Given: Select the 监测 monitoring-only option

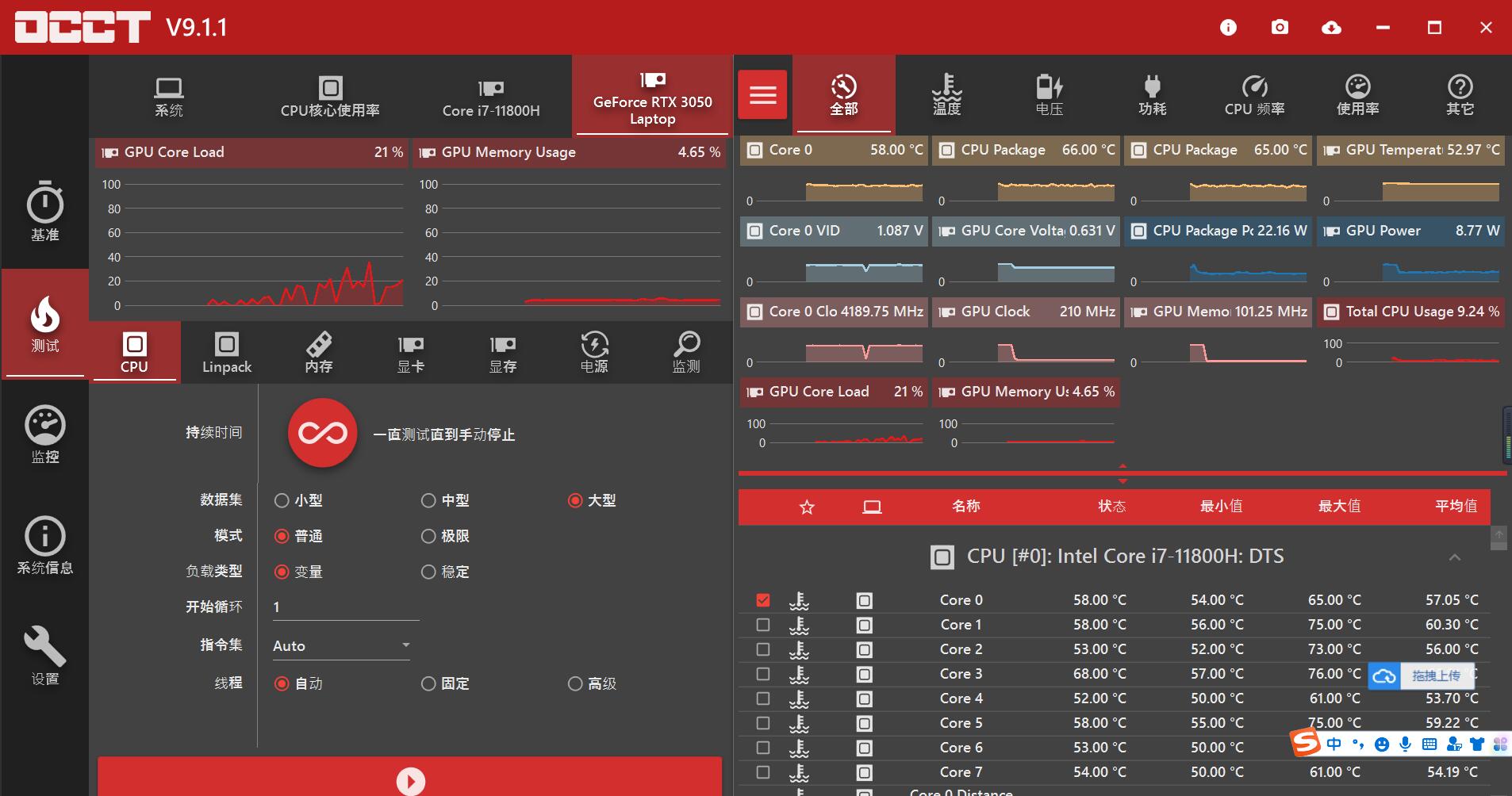Looking at the screenshot, I should click(x=686, y=353).
